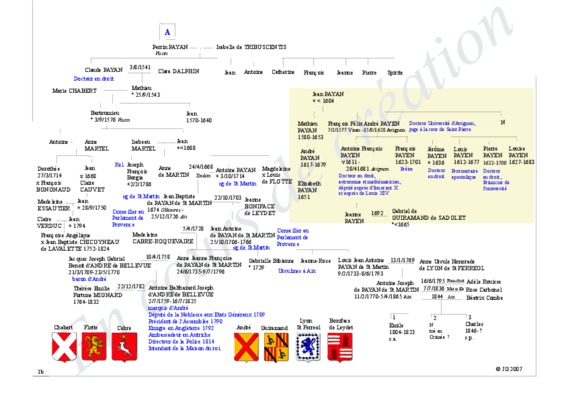This screenshot has width=566, height=400.
Task: Click the André yellow shield with red cross
Action: 246,347
